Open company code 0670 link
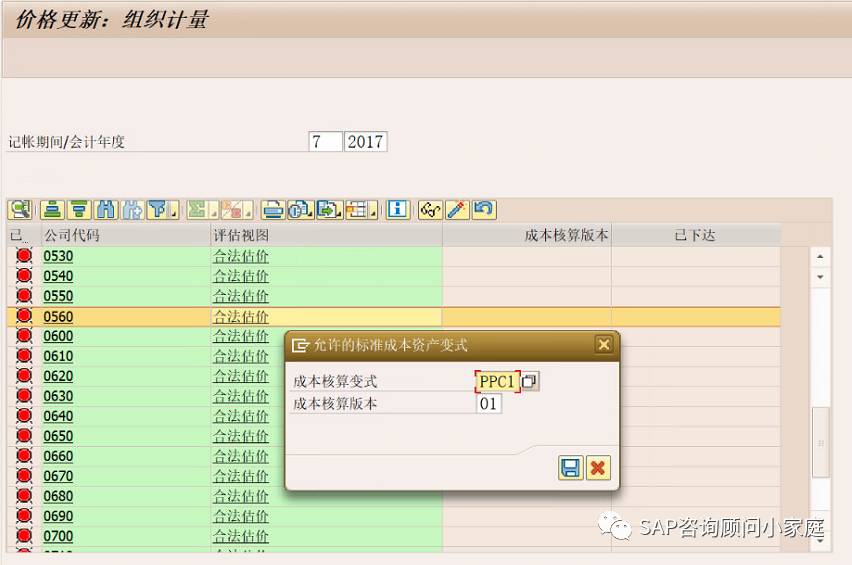The width and height of the screenshot is (852, 565). pos(58,476)
